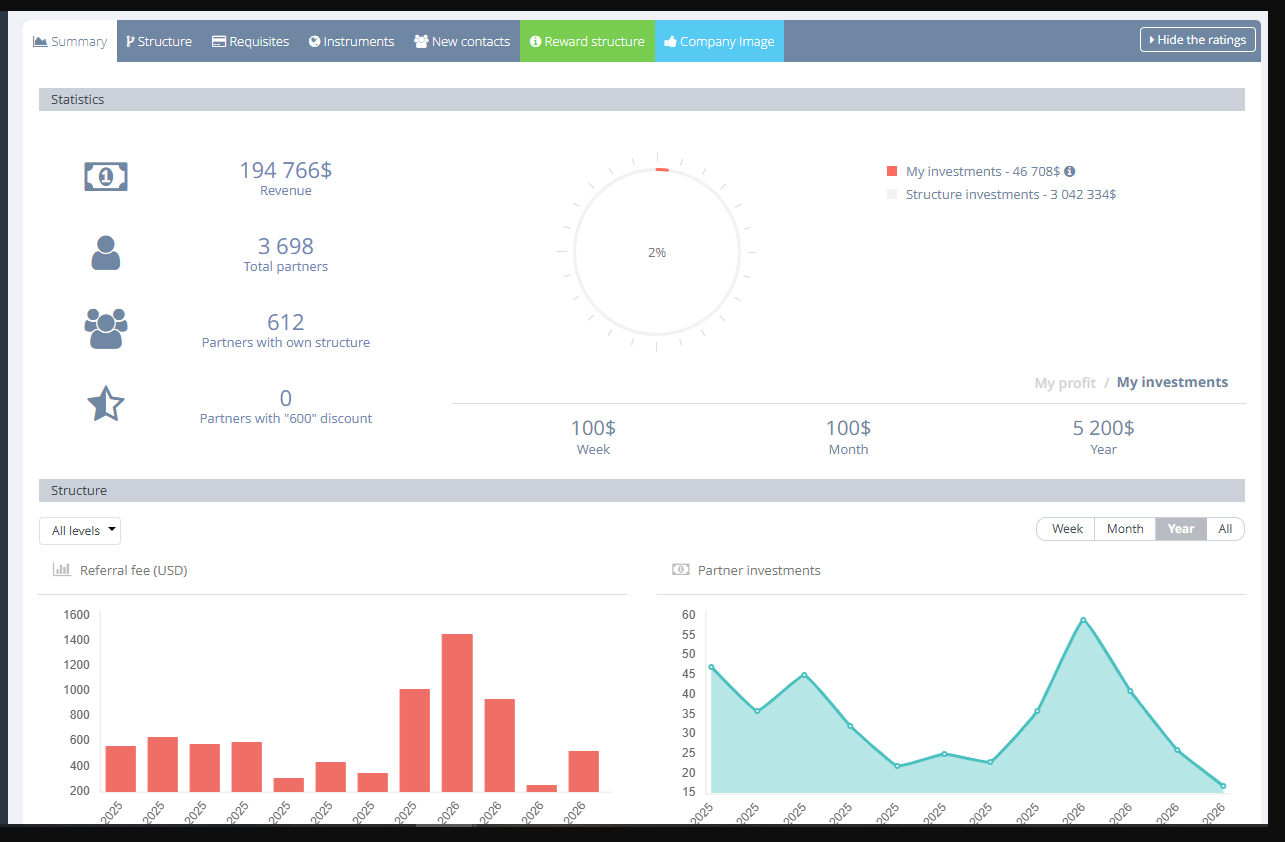Click the "100$" amount above the Month label
Viewport: 1285px width, 842px height.
(x=848, y=428)
